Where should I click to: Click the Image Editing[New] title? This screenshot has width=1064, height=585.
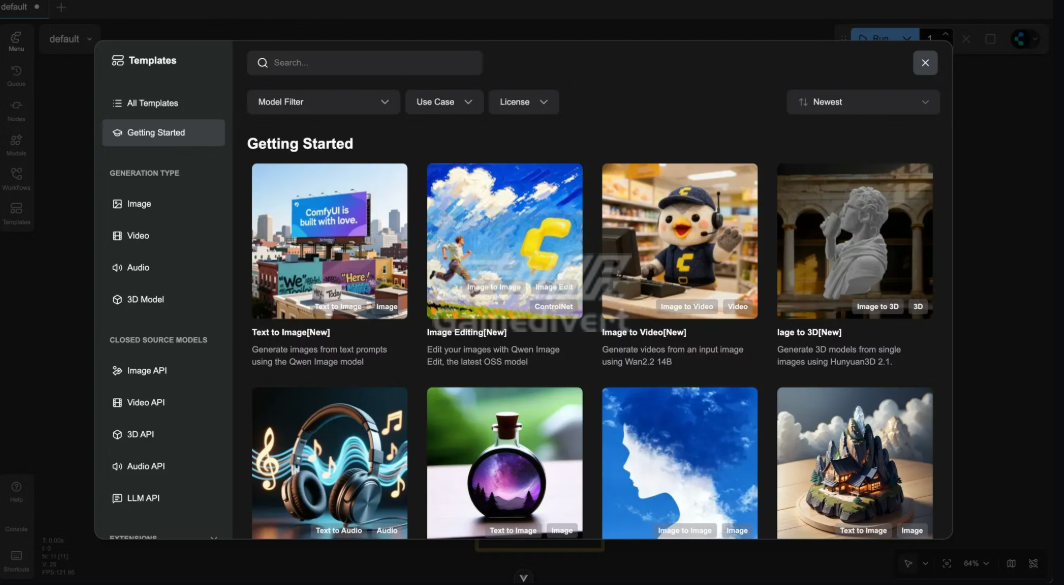coord(466,333)
